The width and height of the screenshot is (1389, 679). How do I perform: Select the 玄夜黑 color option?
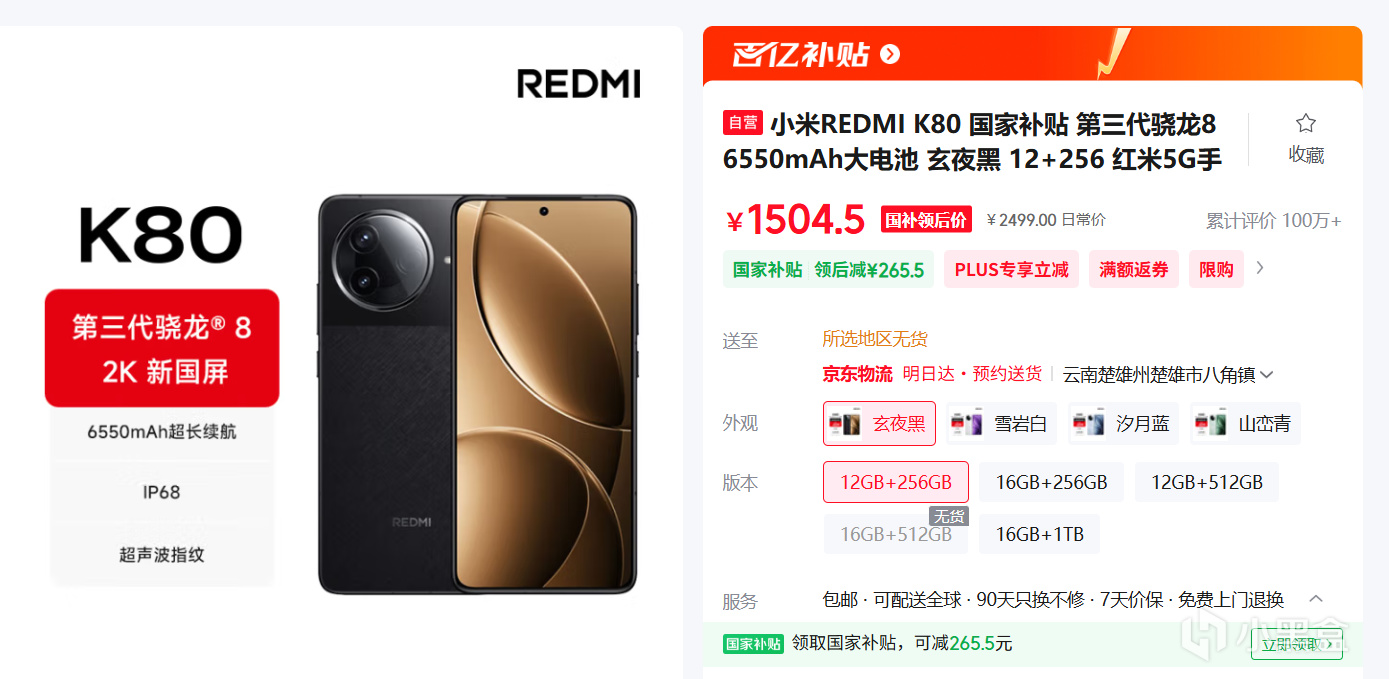(x=879, y=423)
